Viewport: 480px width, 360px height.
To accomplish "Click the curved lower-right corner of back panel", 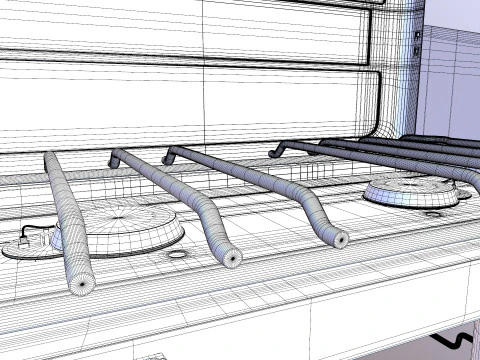I will 377,123.
